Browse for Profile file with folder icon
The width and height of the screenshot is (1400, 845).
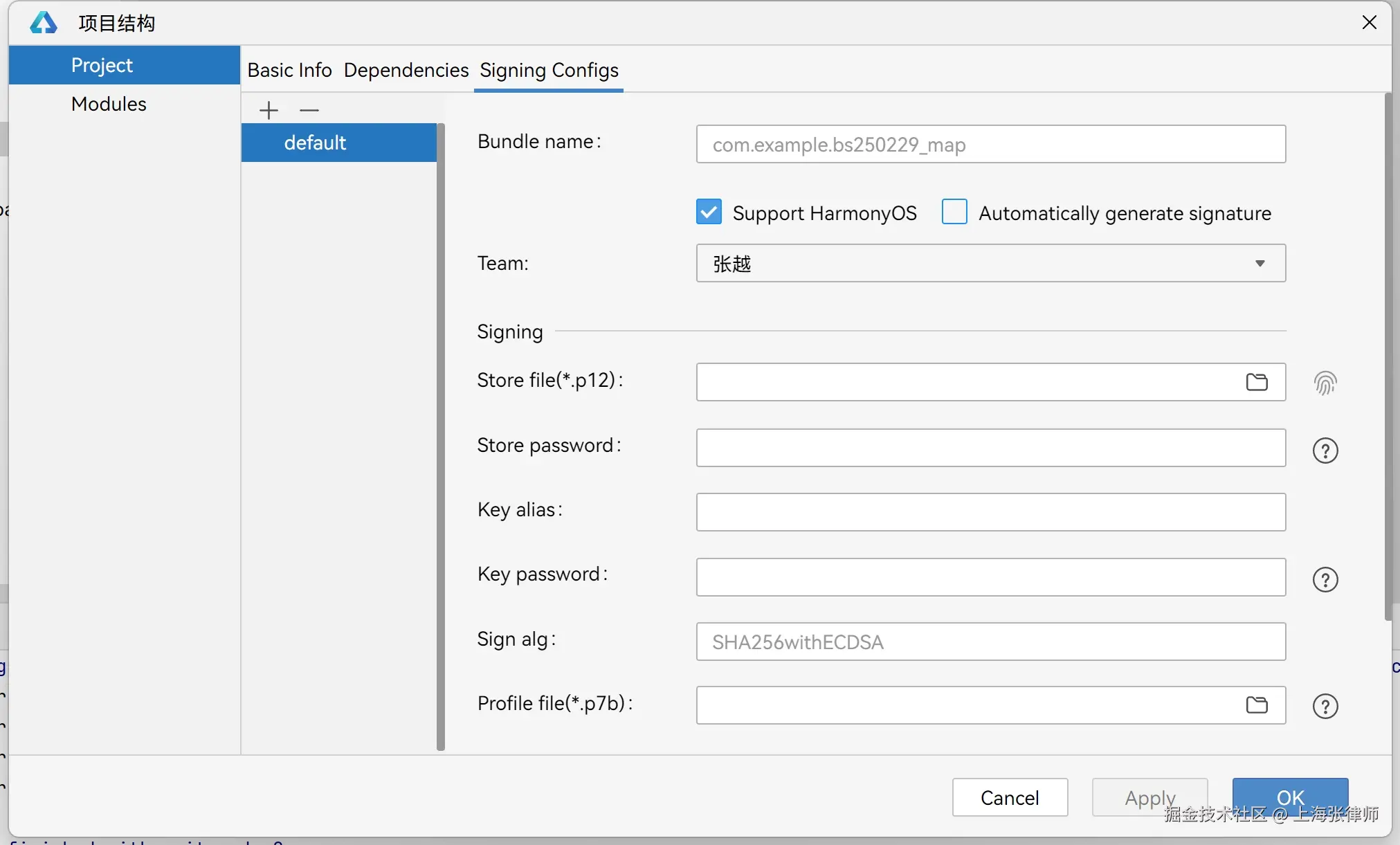(x=1256, y=705)
